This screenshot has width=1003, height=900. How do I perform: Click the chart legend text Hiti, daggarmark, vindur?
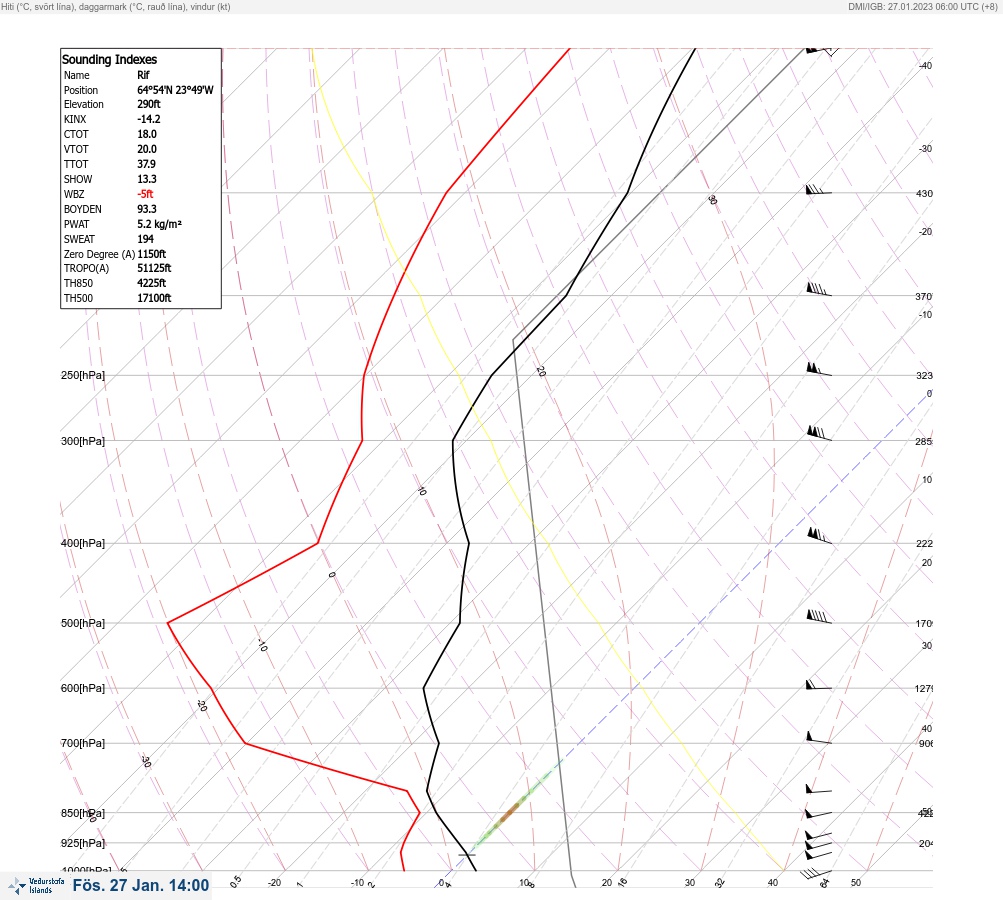[116, 6]
